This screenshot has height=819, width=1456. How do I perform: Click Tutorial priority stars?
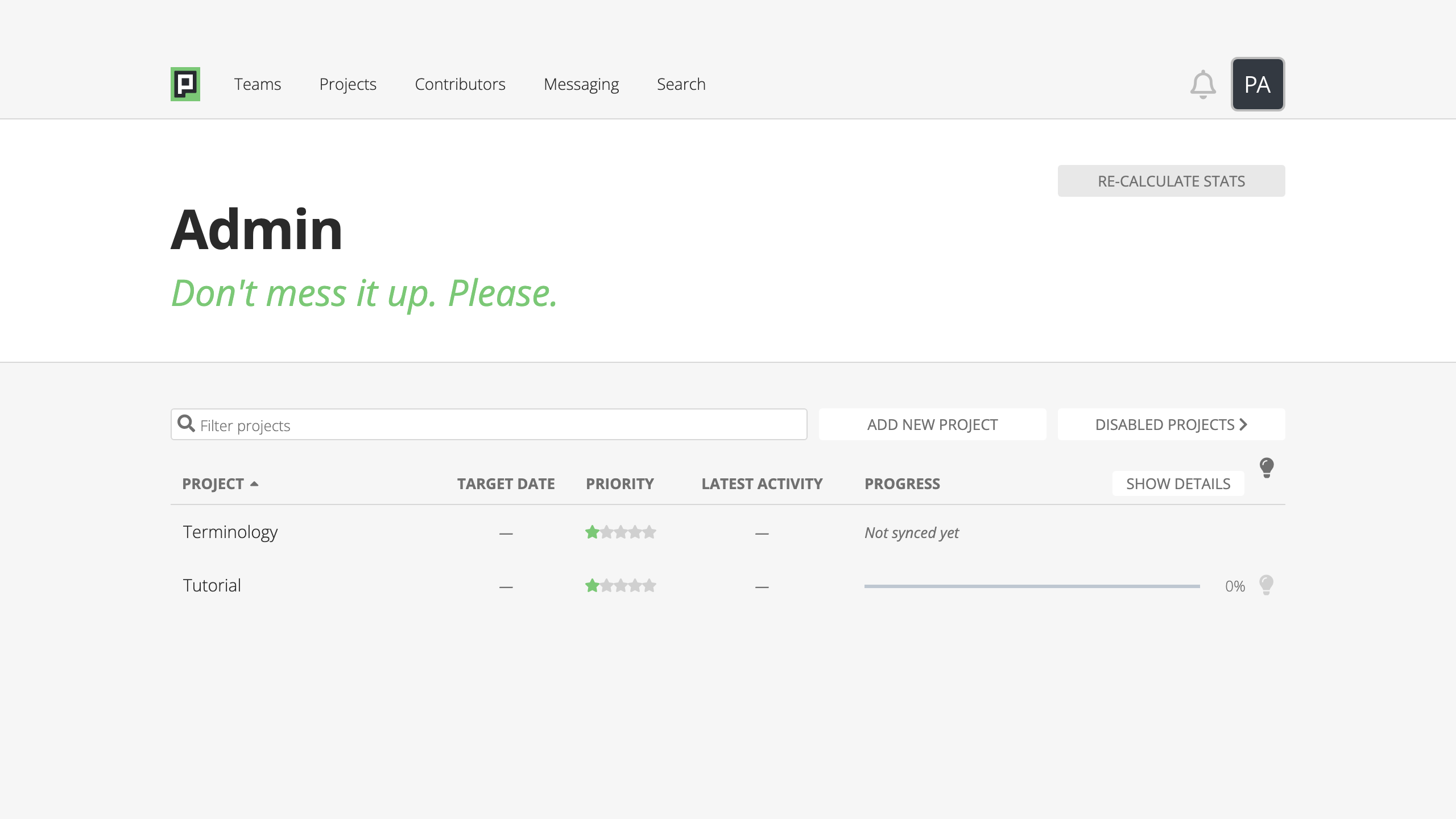pos(621,586)
